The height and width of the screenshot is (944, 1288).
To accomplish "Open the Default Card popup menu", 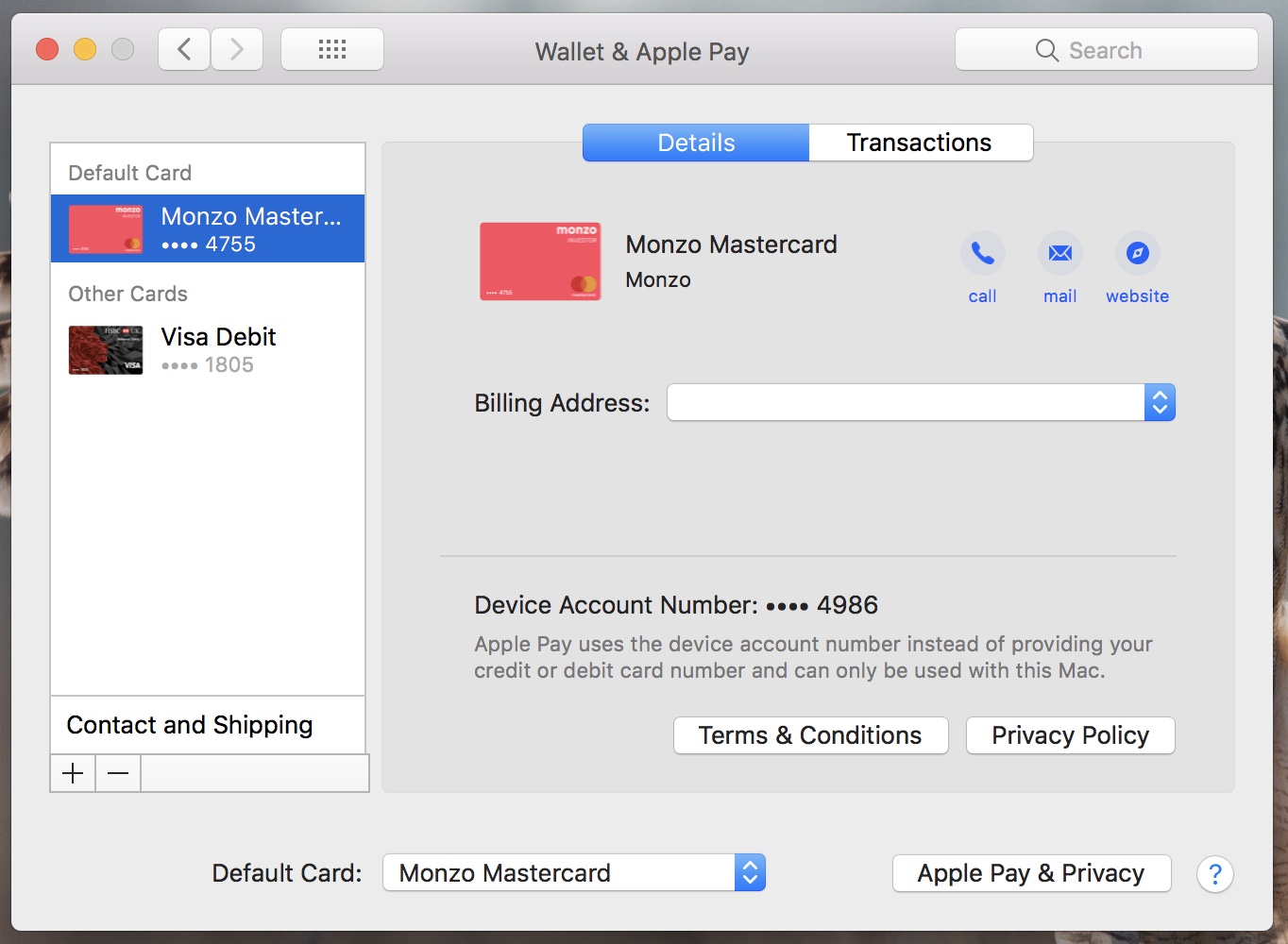I will (x=574, y=872).
